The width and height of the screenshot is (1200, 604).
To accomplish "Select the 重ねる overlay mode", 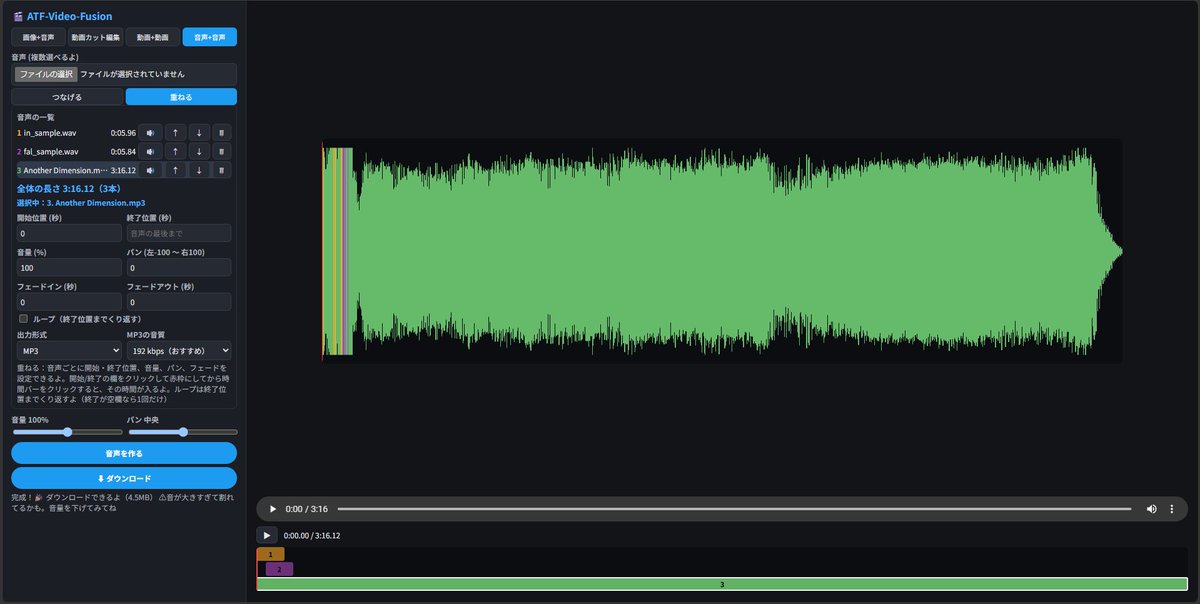I will click(x=181, y=97).
